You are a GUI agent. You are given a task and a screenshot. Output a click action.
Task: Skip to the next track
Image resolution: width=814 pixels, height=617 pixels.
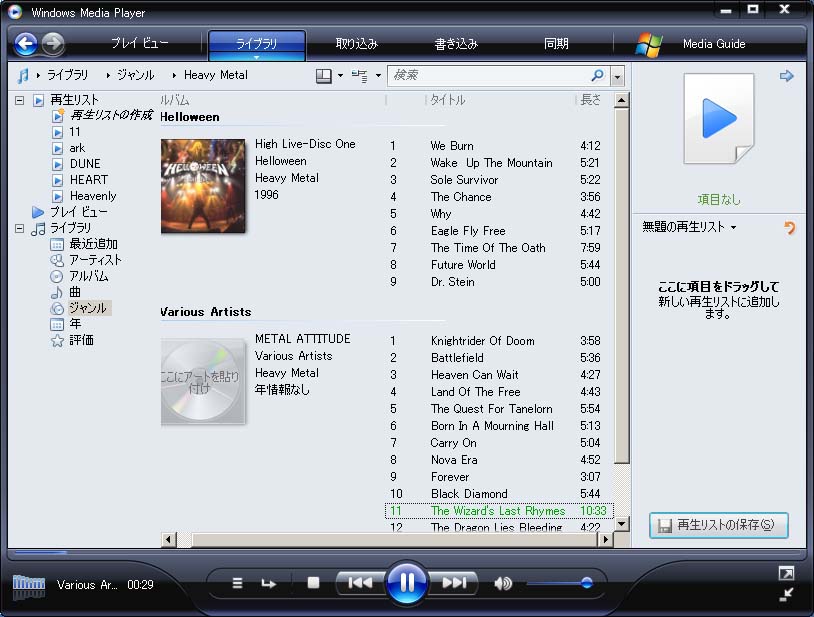coord(454,583)
